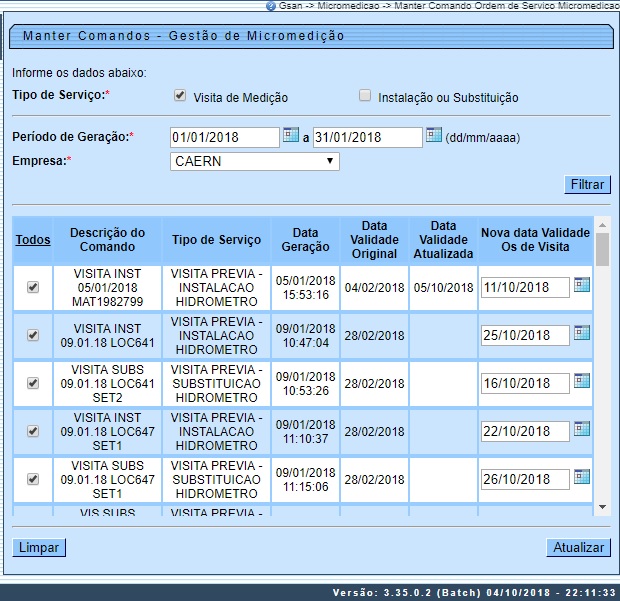
Task: Click new validity date field 25/10/2018
Action: pos(524,335)
